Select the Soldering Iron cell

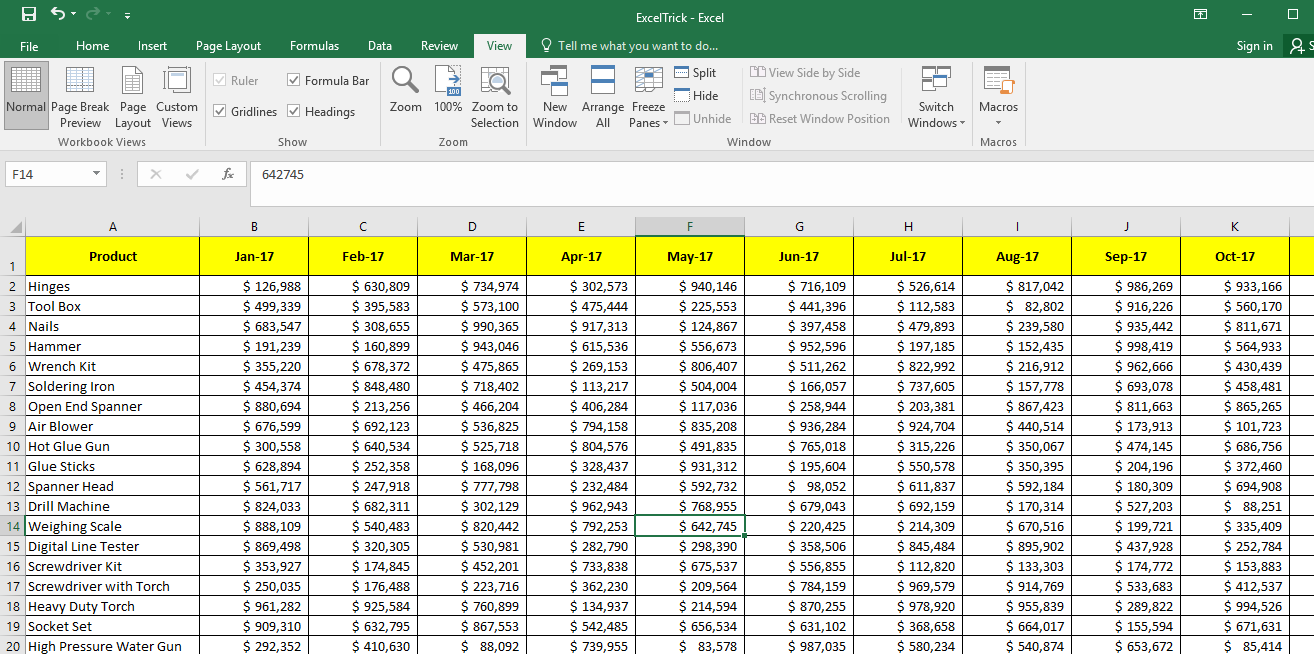click(x=113, y=386)
